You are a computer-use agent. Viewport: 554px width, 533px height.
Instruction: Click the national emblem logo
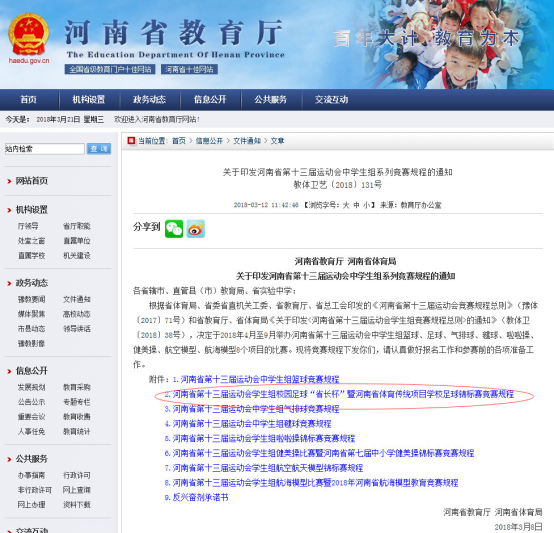[x=28, y=35]
